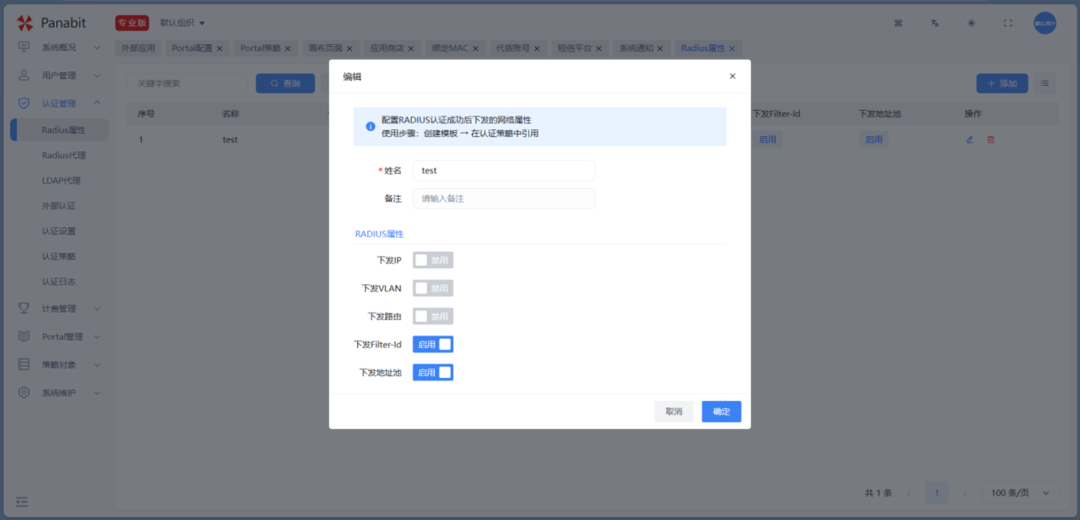Image resolution: width=1080 pixels, height=520 pixels.
Task: Collapse sidebar using bottom-left menu icon
Action: pyautogui.click(x=22, y=501)
